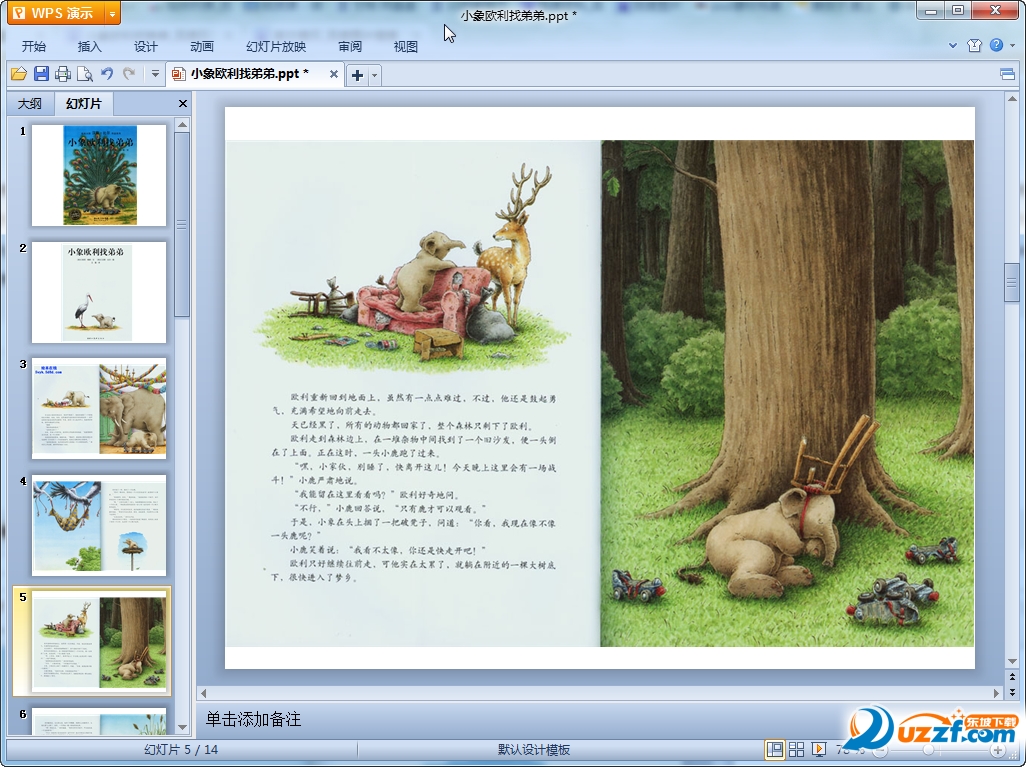1026x767 pixels.
Task: Click horizontal scroll right arrow
Action: [997, 692]
